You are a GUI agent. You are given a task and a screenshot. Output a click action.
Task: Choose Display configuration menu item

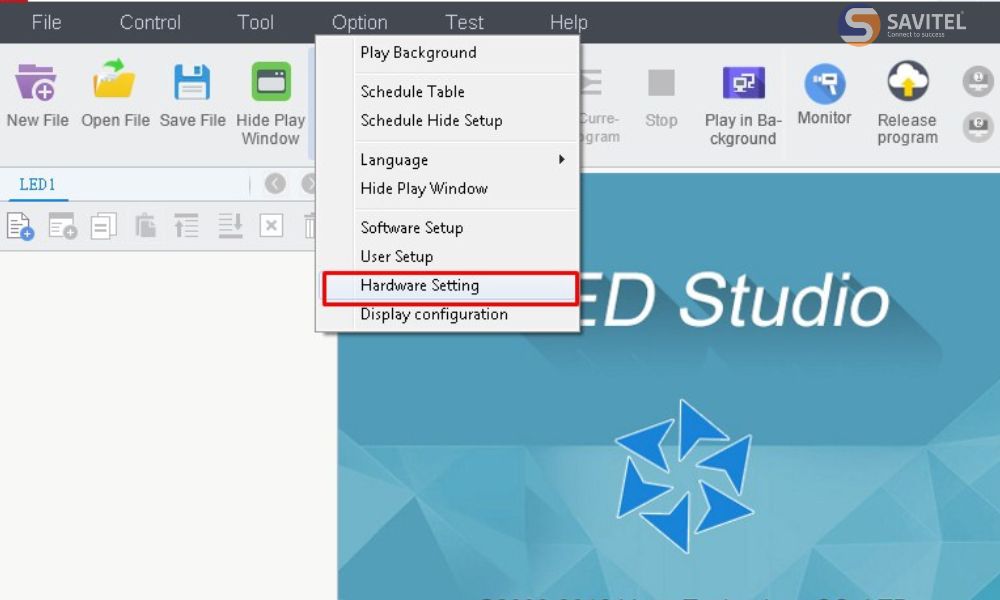(x=448, y=314)
